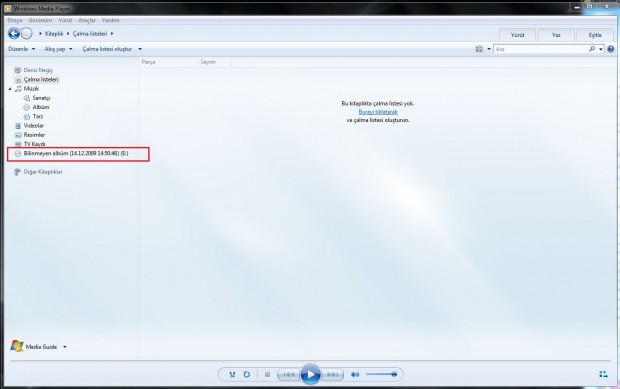
Task: Skip to next track
Action: 332,374
